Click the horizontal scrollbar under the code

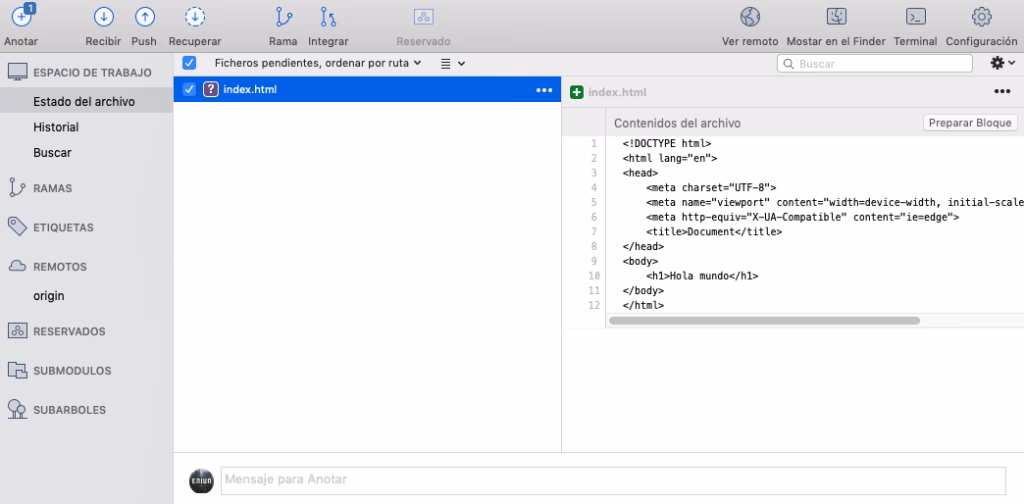point(764,321)
